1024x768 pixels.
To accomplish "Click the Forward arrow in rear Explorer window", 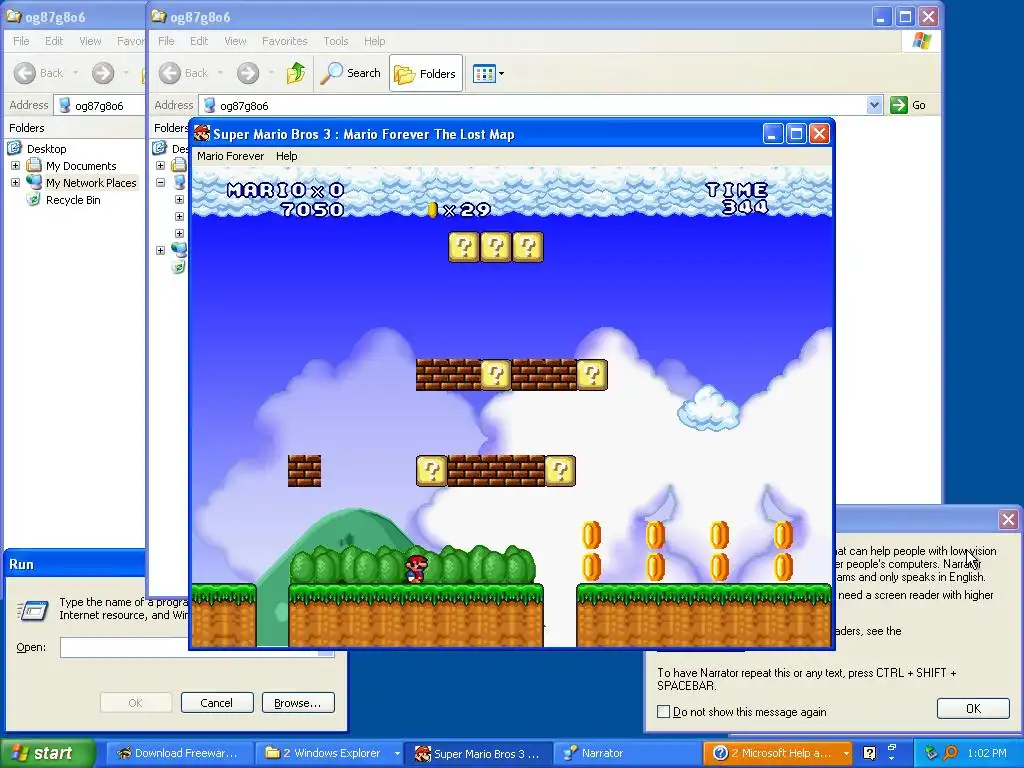I will pyautogui.click(x=103, y=73).
